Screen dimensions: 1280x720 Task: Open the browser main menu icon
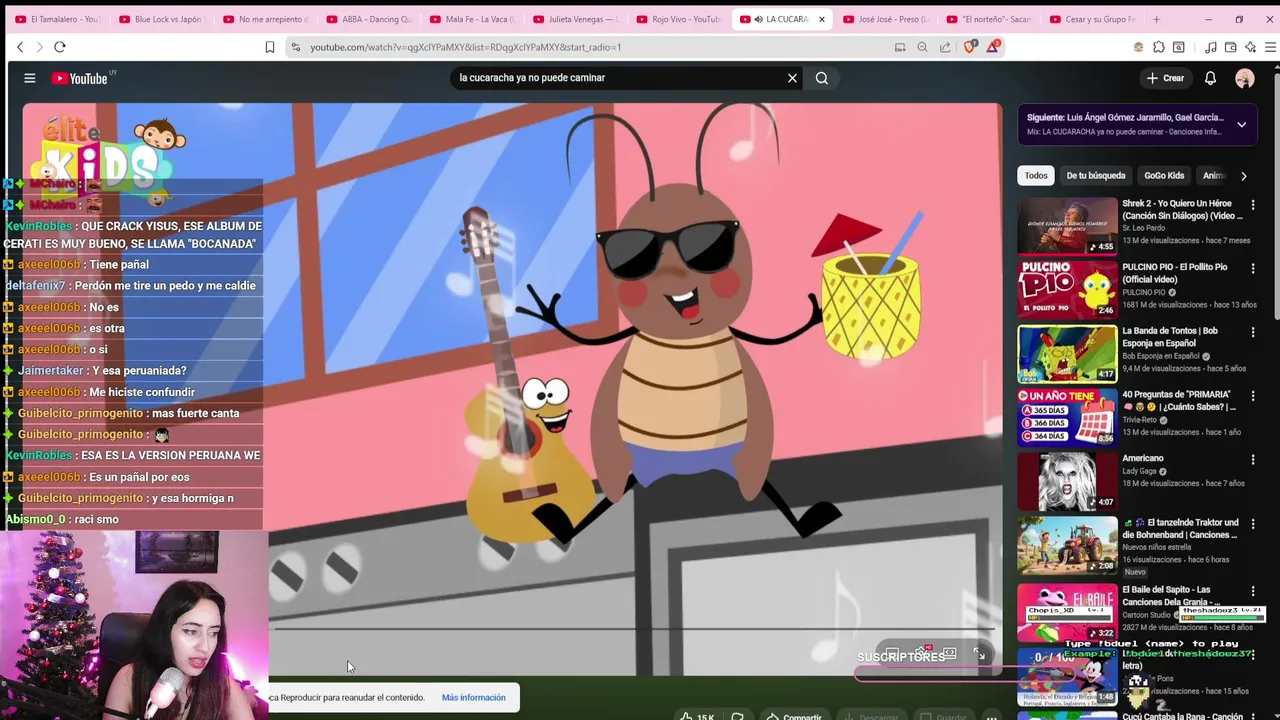tap(1270, 47)
